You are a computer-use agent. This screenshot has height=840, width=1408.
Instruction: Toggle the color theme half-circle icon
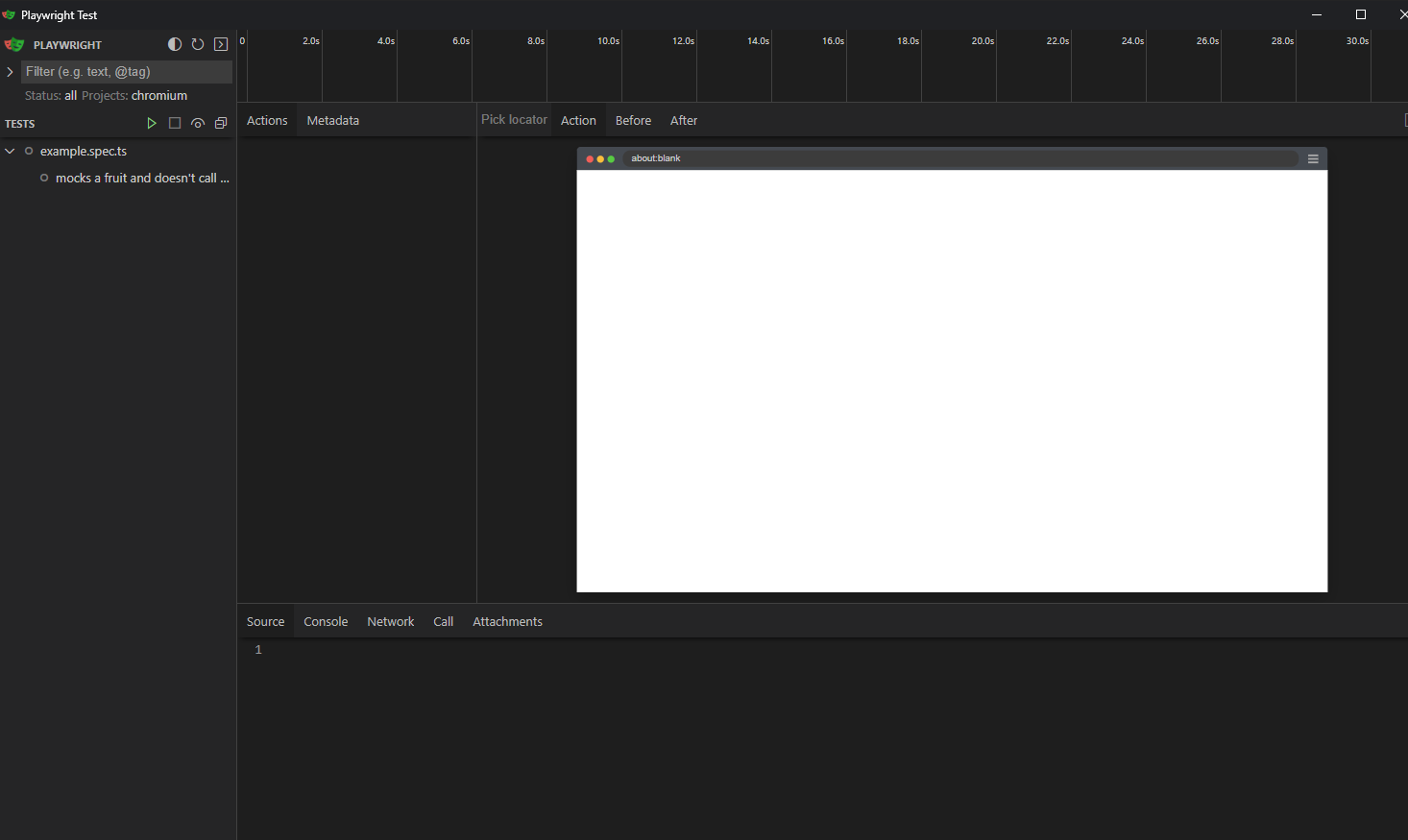click(175, 44)
